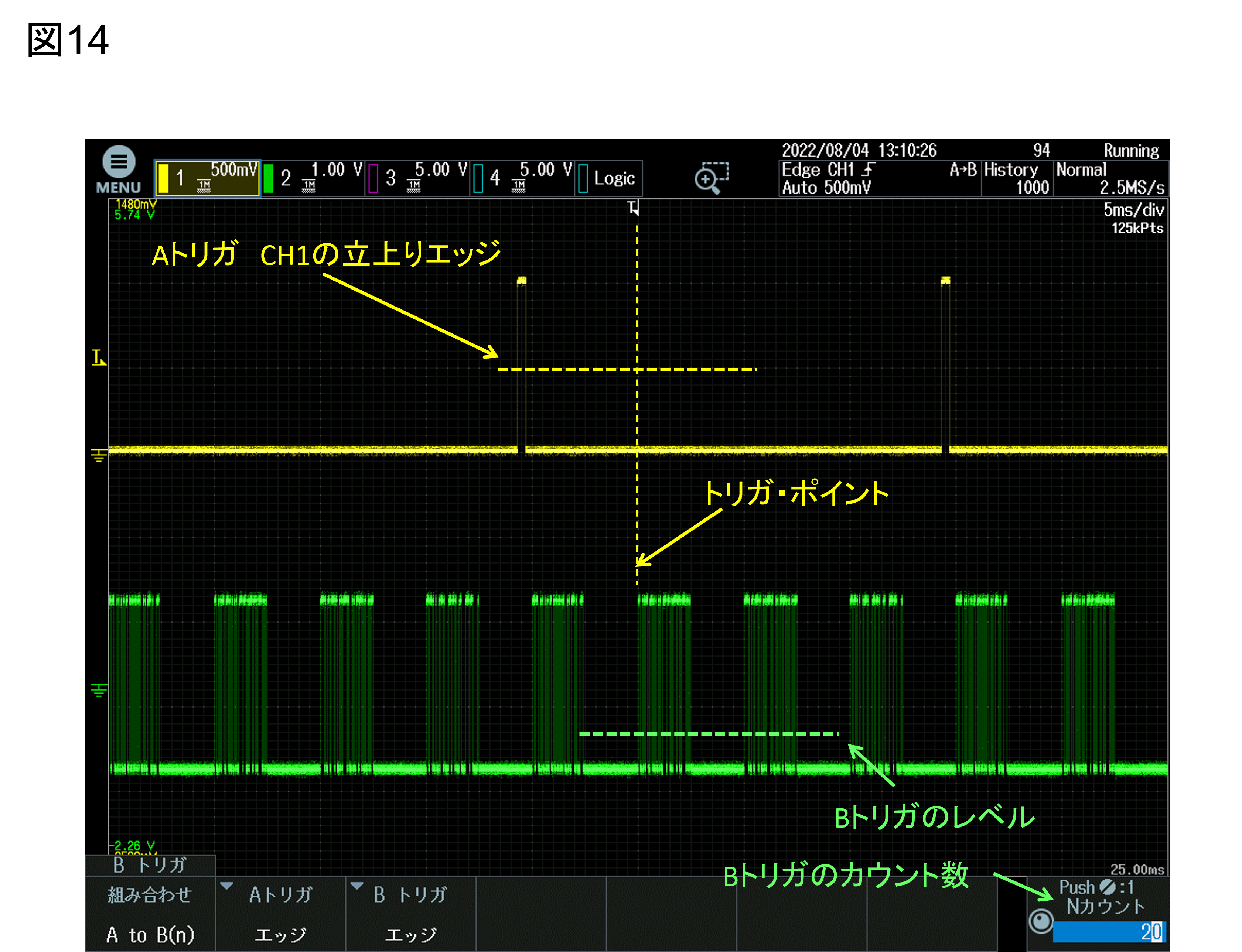Click the Running status text
Image resolution: width=1242 pixels, height=952 pixels.
1131,151
